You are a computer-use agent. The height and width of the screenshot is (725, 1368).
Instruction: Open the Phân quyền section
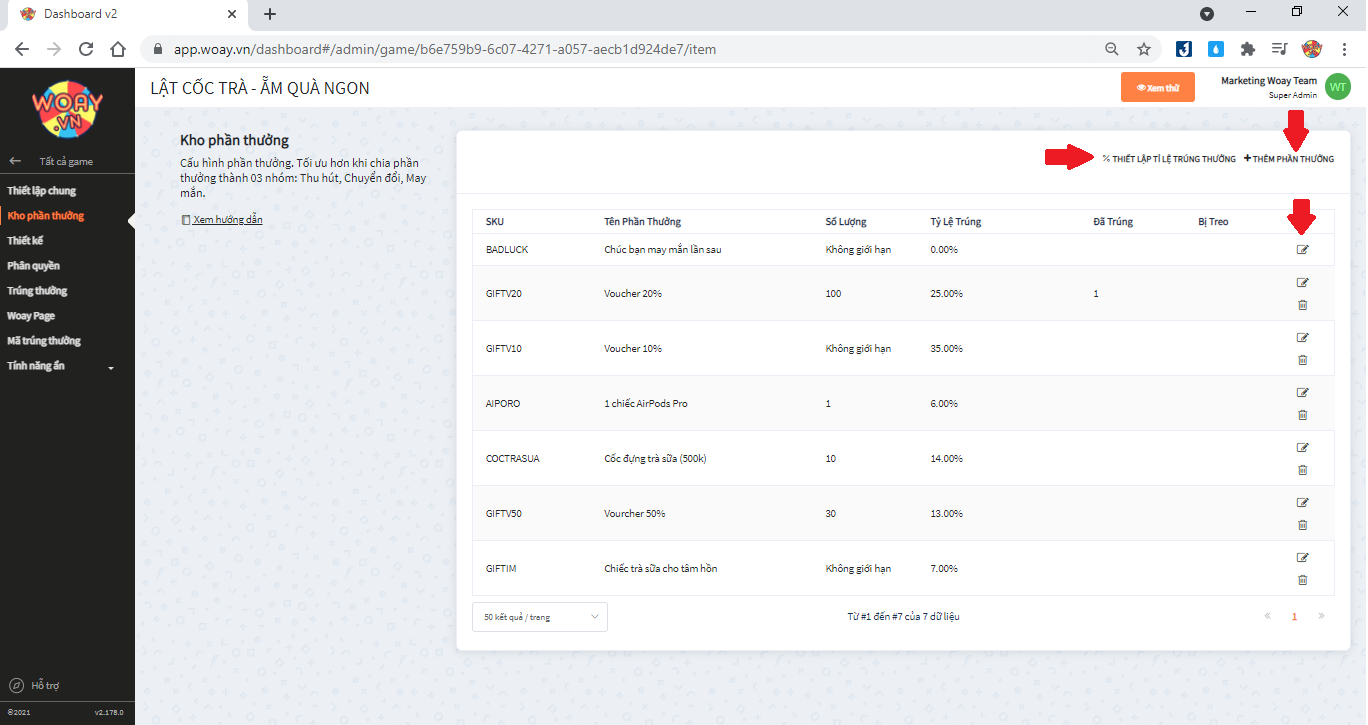point(33,266)
